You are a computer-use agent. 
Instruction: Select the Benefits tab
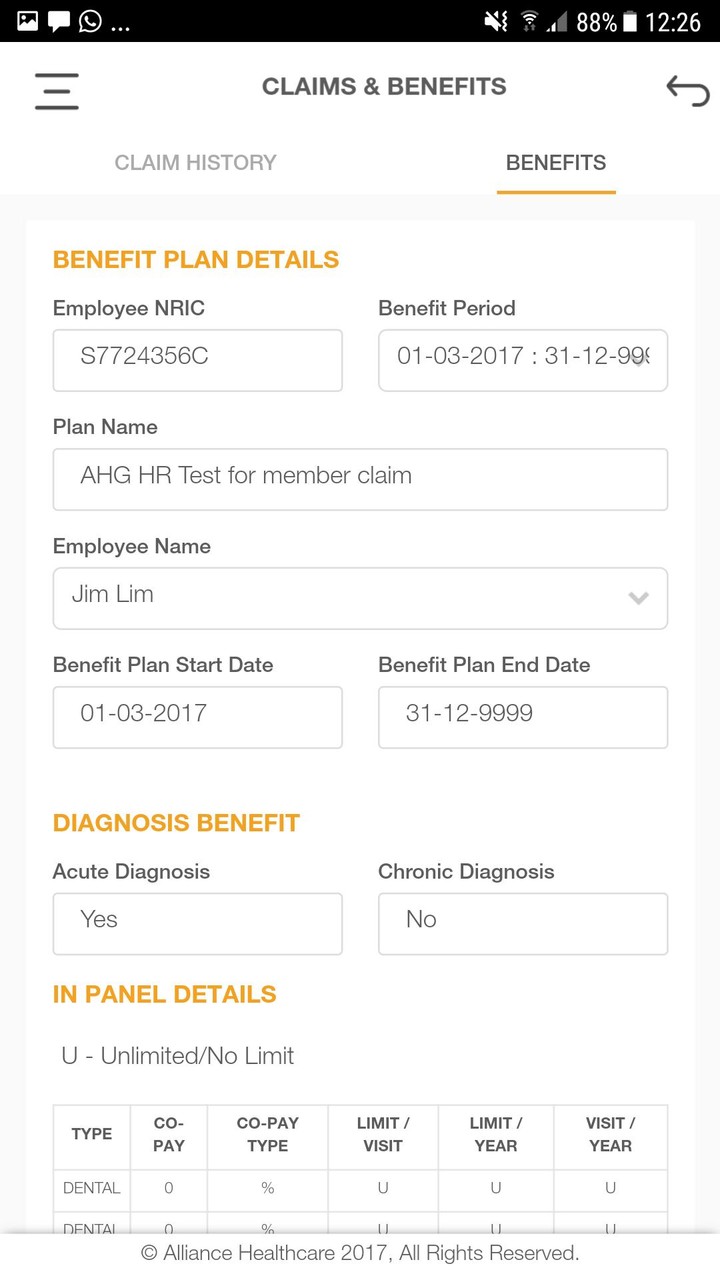coord(556,163)
